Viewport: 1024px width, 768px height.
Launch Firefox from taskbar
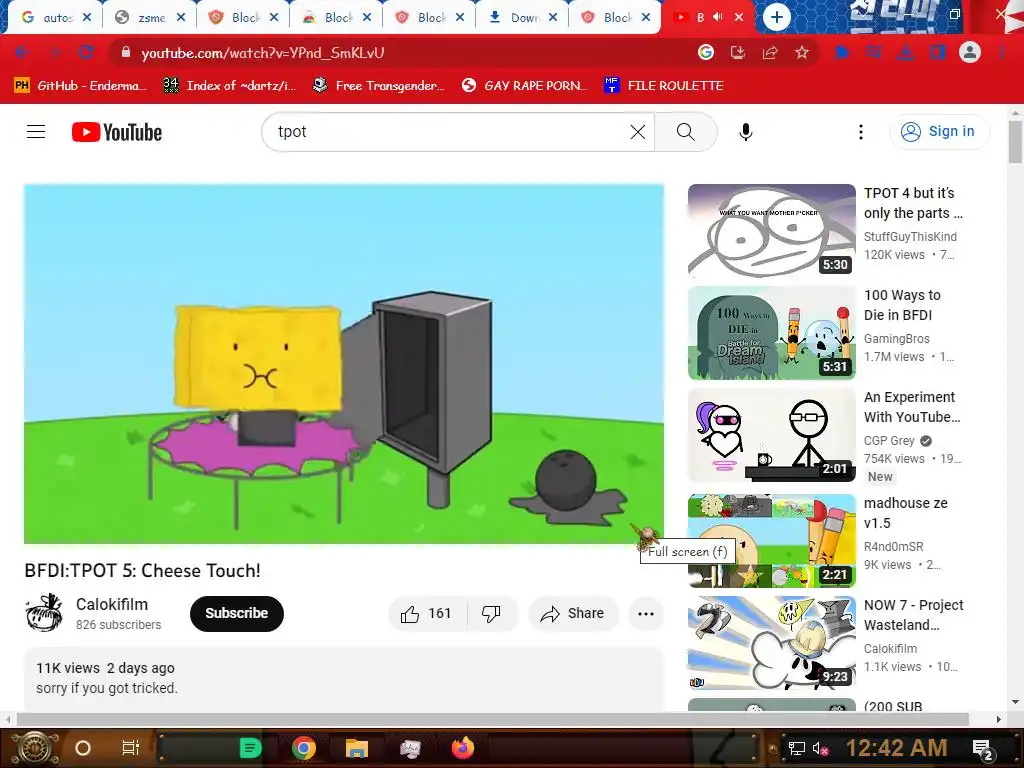[463, 748]
